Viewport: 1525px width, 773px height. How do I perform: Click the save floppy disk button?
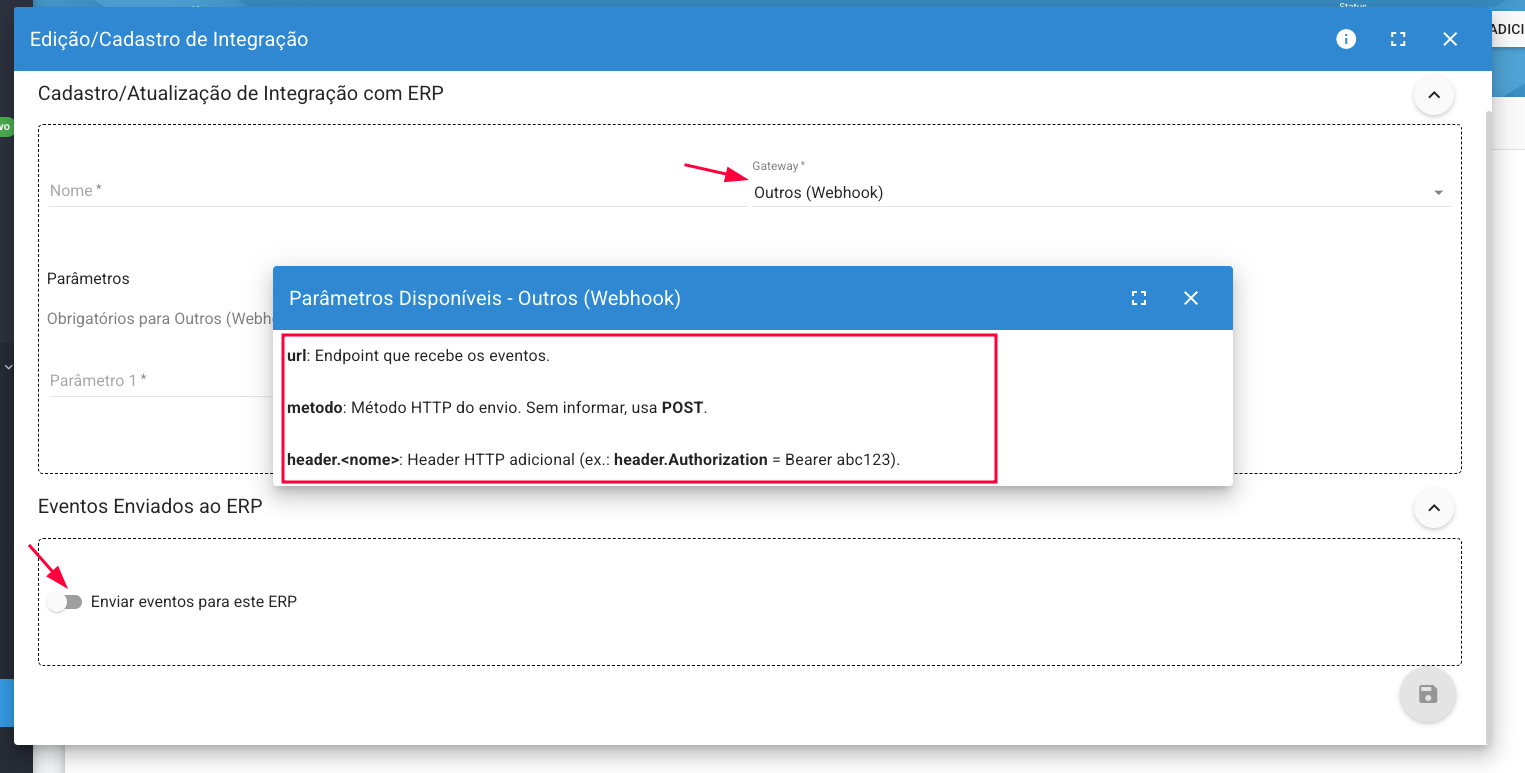click(x=1428, y=694)
